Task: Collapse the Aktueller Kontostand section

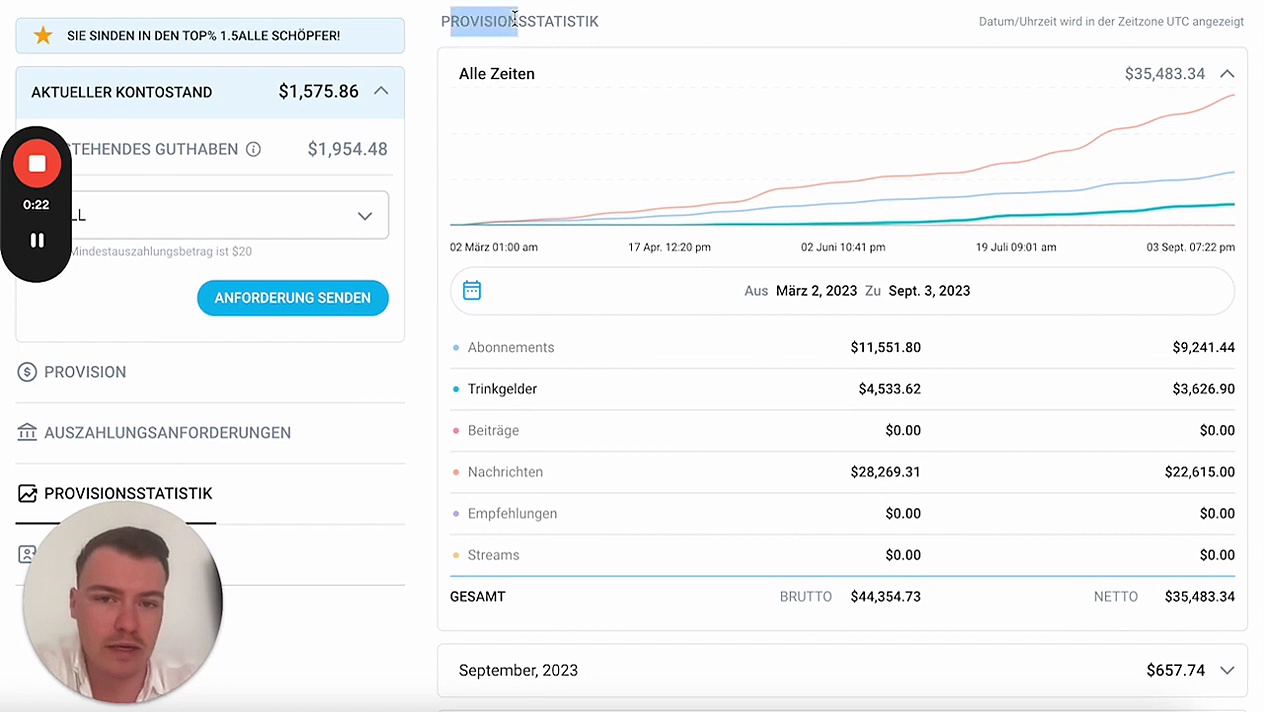Action: [x=381, y=91]
